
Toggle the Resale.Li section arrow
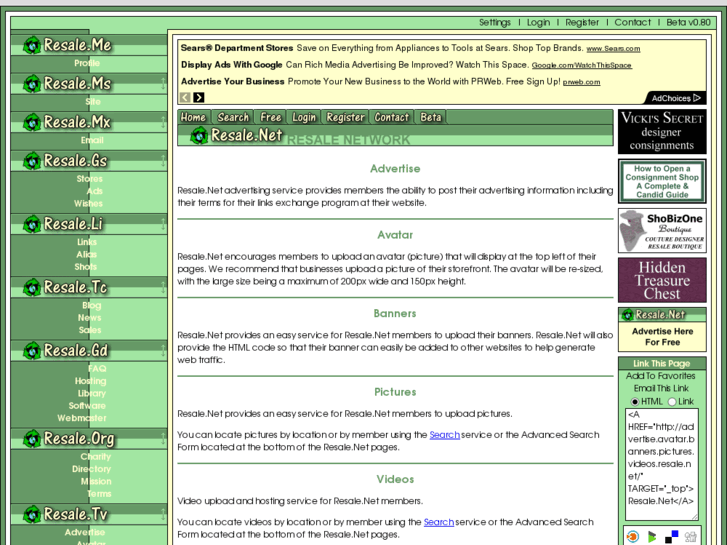pos(163,224)
